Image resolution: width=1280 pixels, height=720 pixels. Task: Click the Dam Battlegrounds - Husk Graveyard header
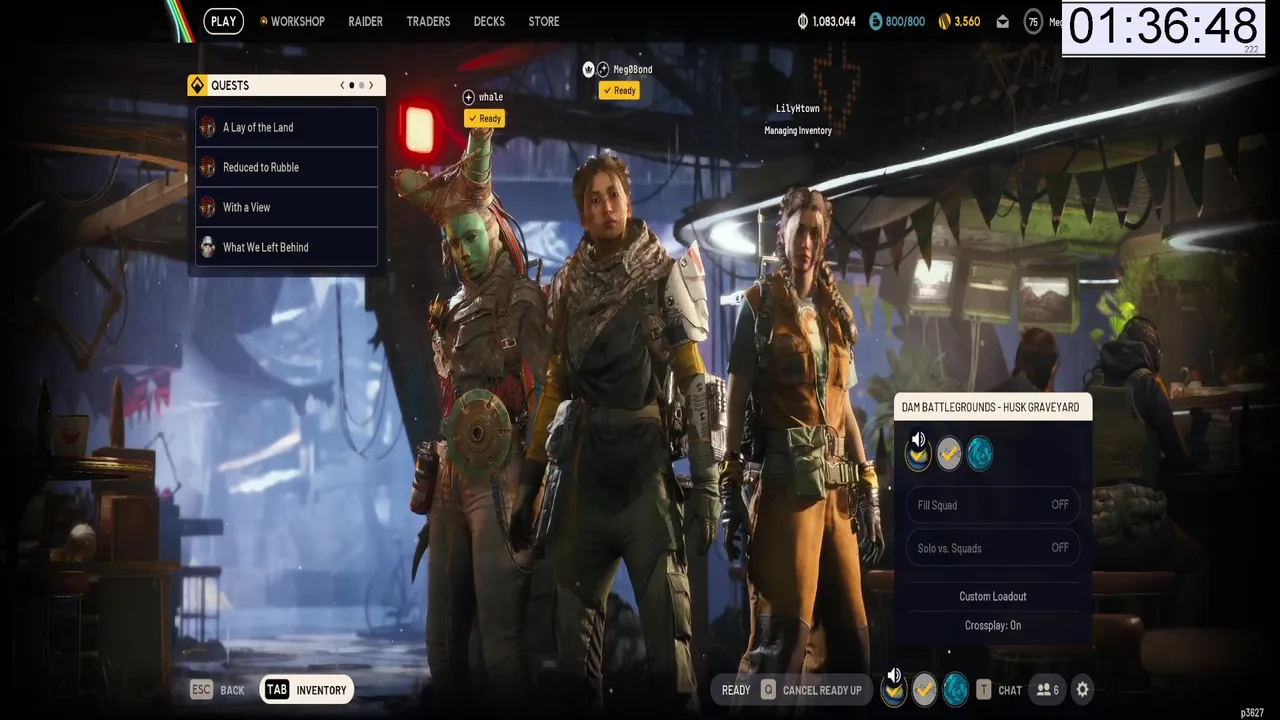click(x=992, y=407)
